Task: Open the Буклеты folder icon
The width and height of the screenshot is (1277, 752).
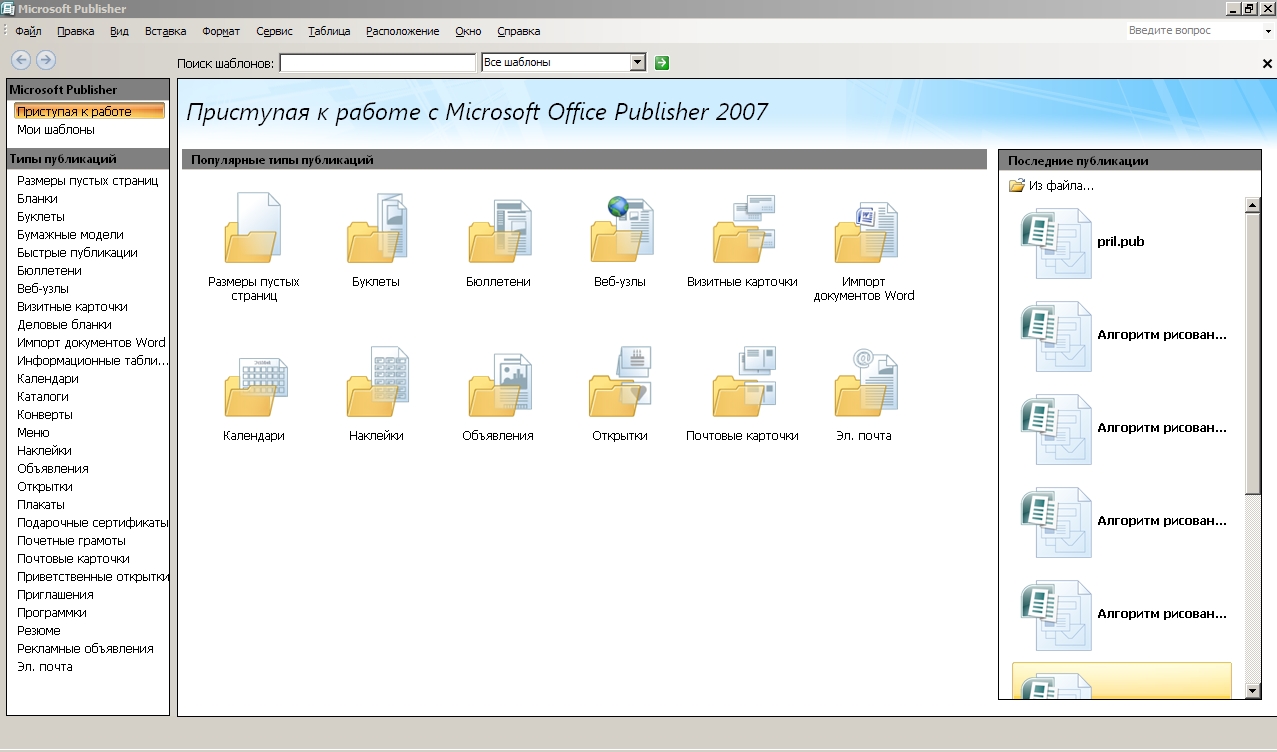Action: click(376, 229)
